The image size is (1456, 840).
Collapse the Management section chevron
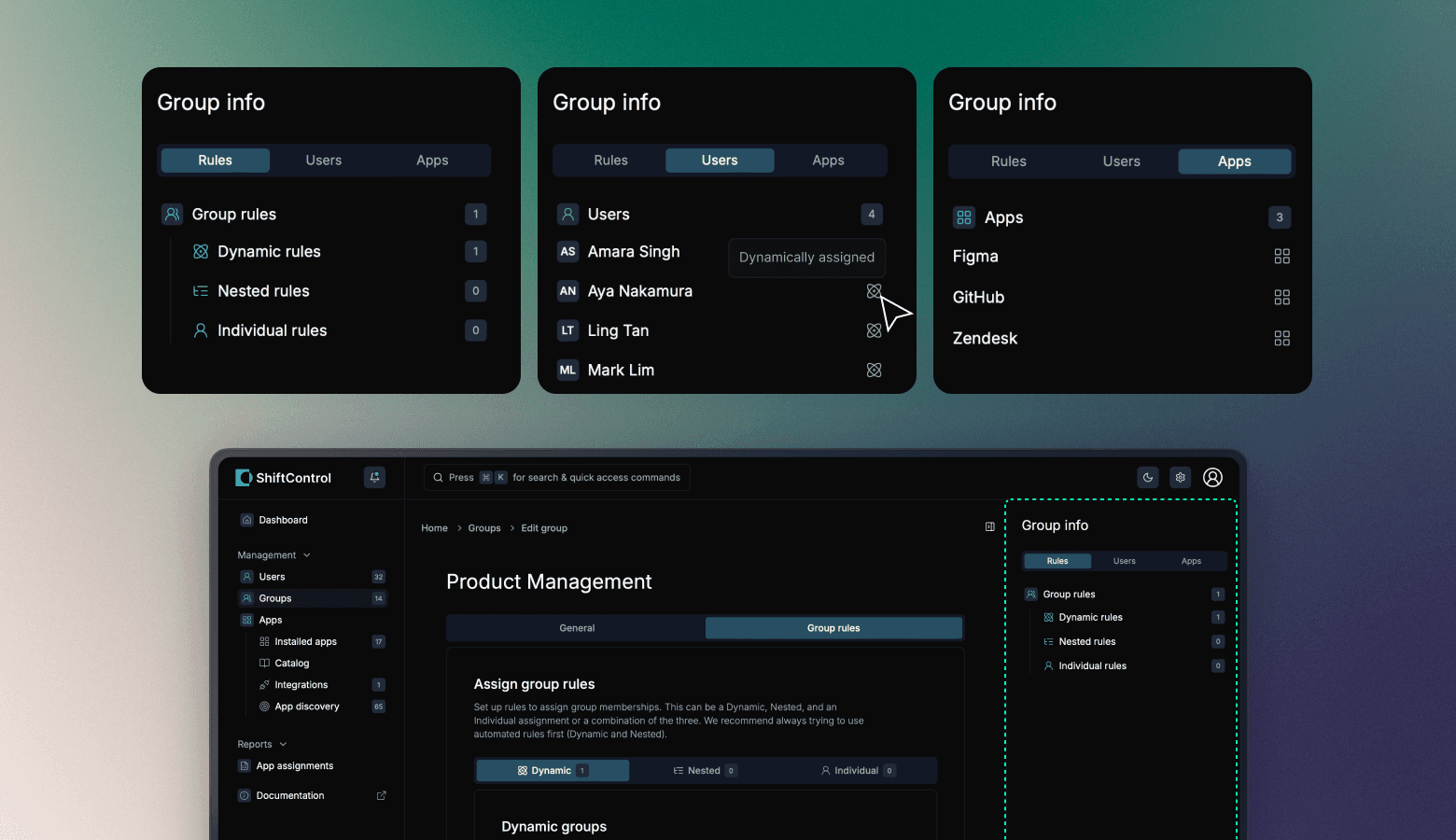point(307,555)
